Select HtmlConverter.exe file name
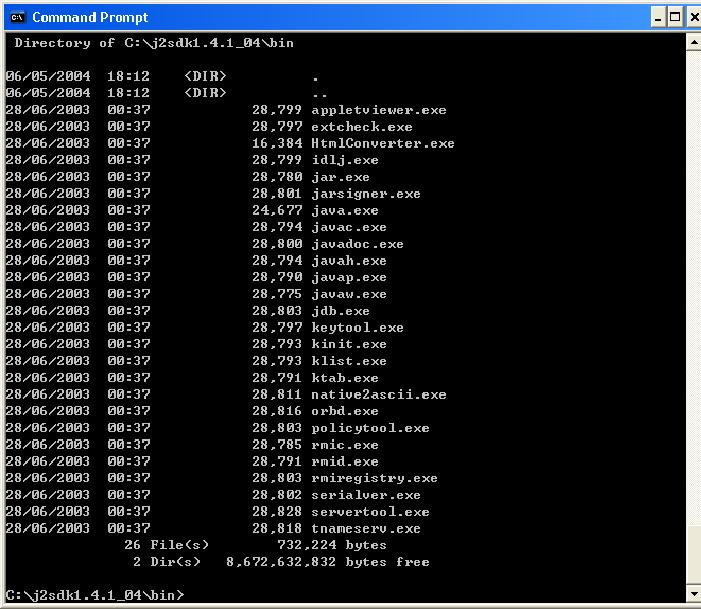The width and height of the screenshot is (701, 609). tap(383, 144)
